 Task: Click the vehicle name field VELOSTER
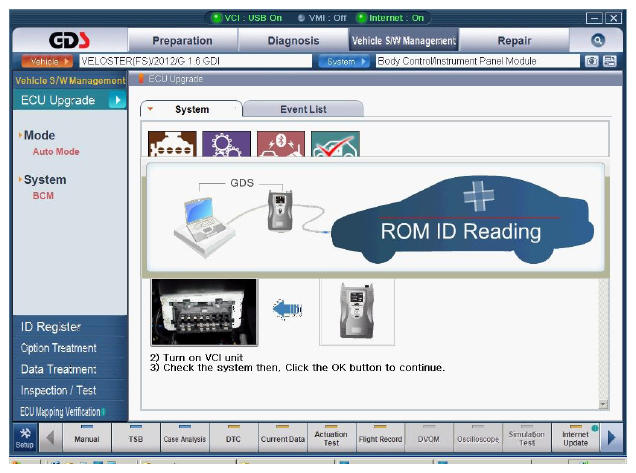pos(196,61)
